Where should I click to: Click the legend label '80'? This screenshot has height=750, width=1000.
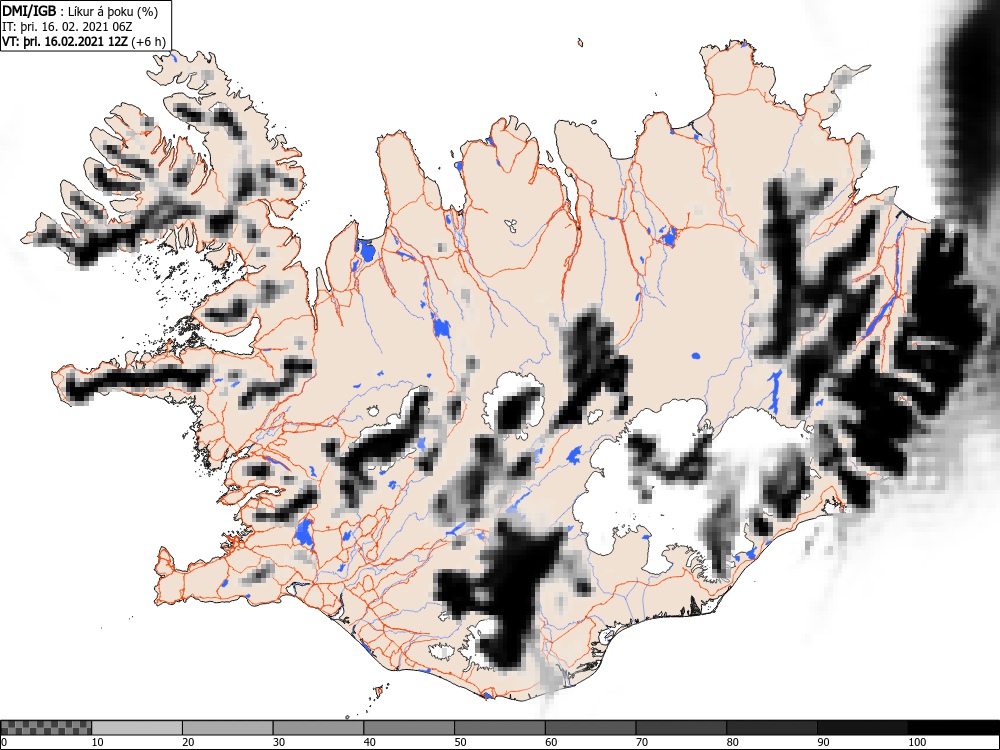732,742
